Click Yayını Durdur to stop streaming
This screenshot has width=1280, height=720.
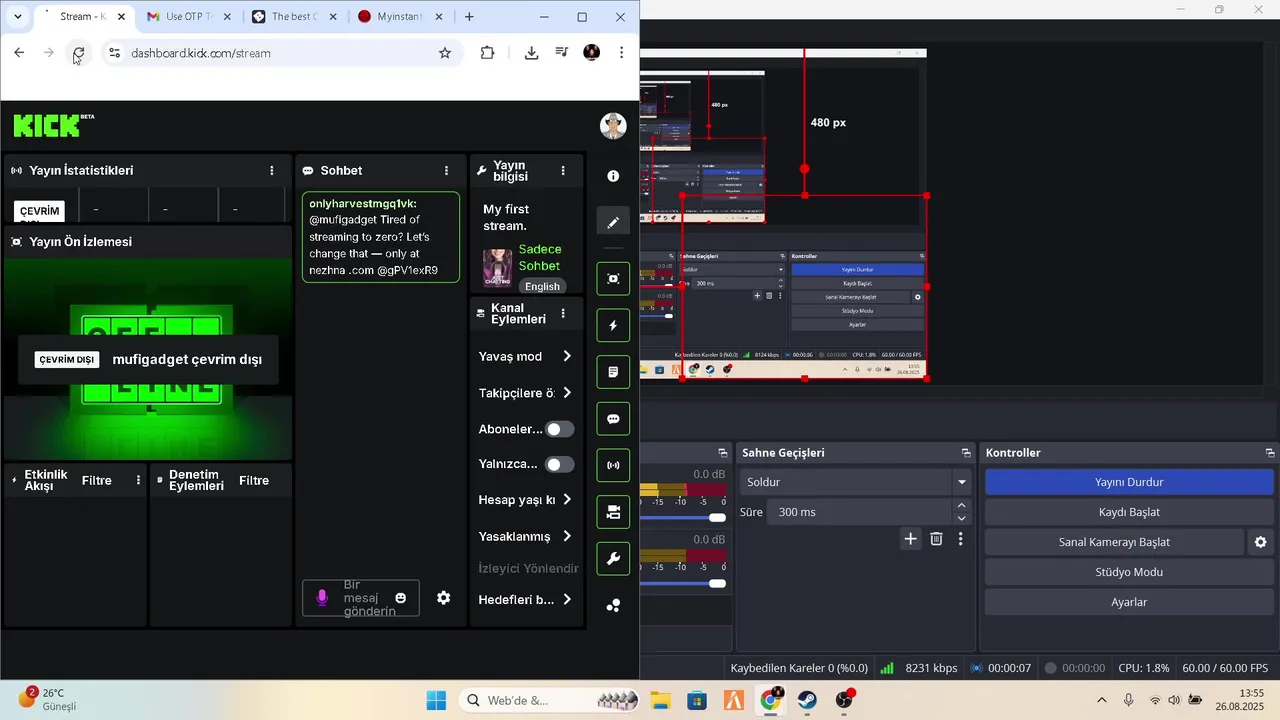click(x=1129, y=482)
